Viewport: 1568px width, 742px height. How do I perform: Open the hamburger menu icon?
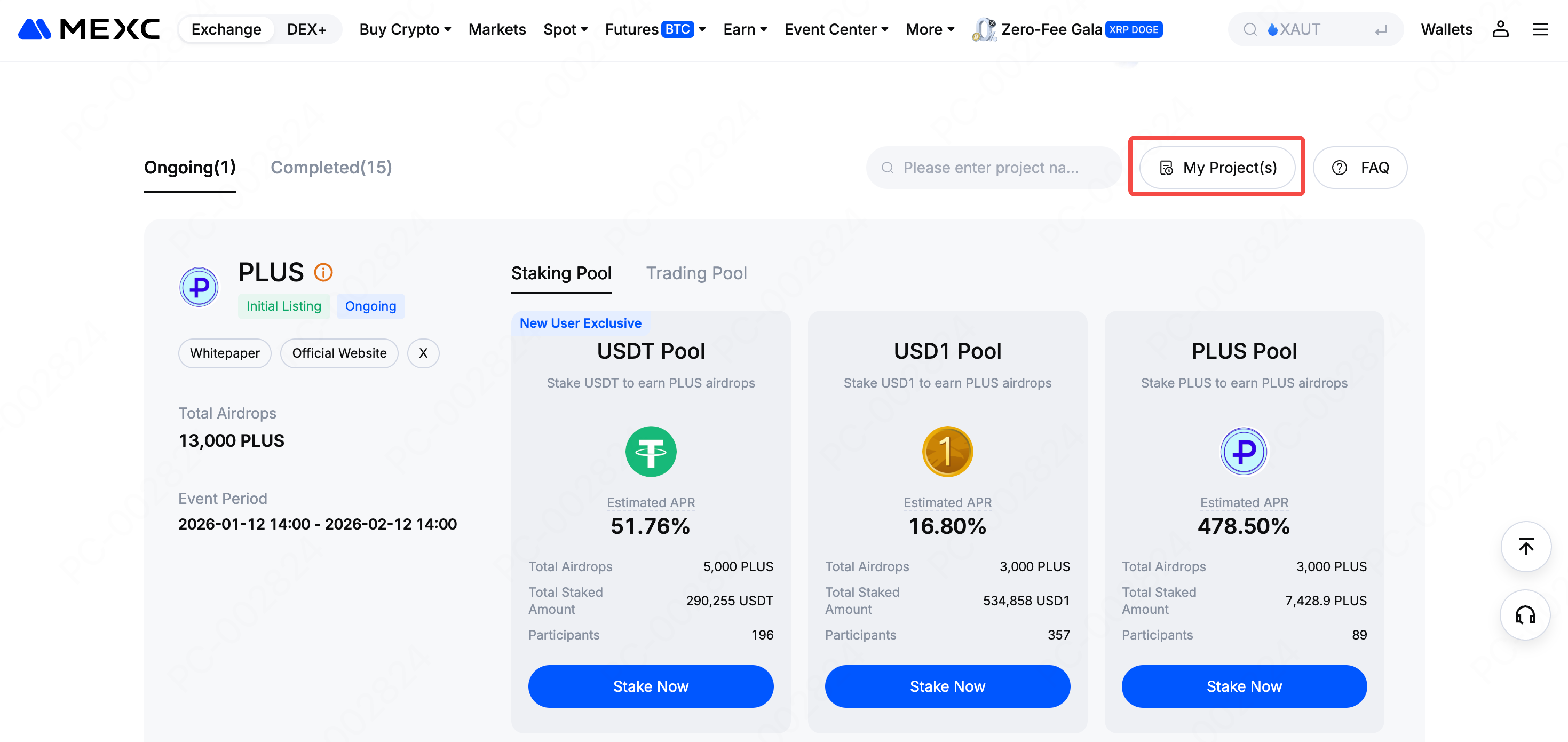[1539, 29]
